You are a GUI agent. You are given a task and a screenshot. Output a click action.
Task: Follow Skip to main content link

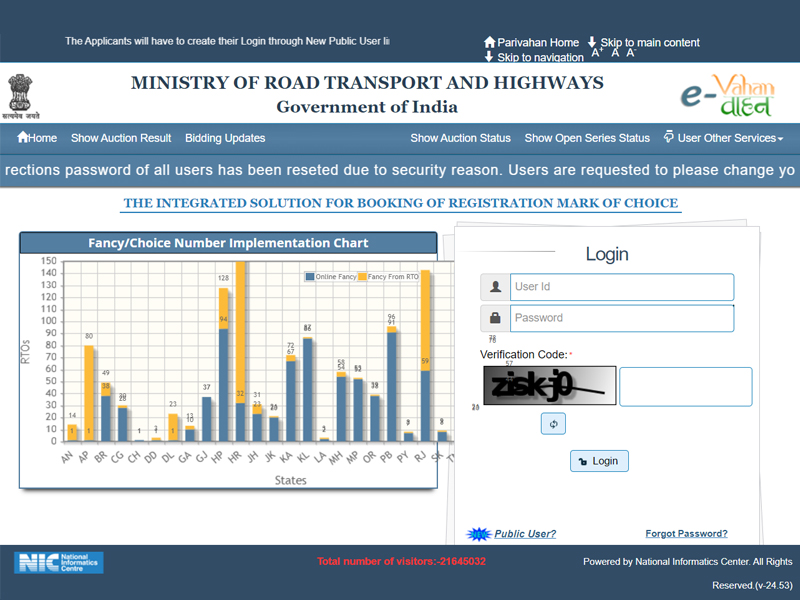pyautogui.click(x=644, y=42)
